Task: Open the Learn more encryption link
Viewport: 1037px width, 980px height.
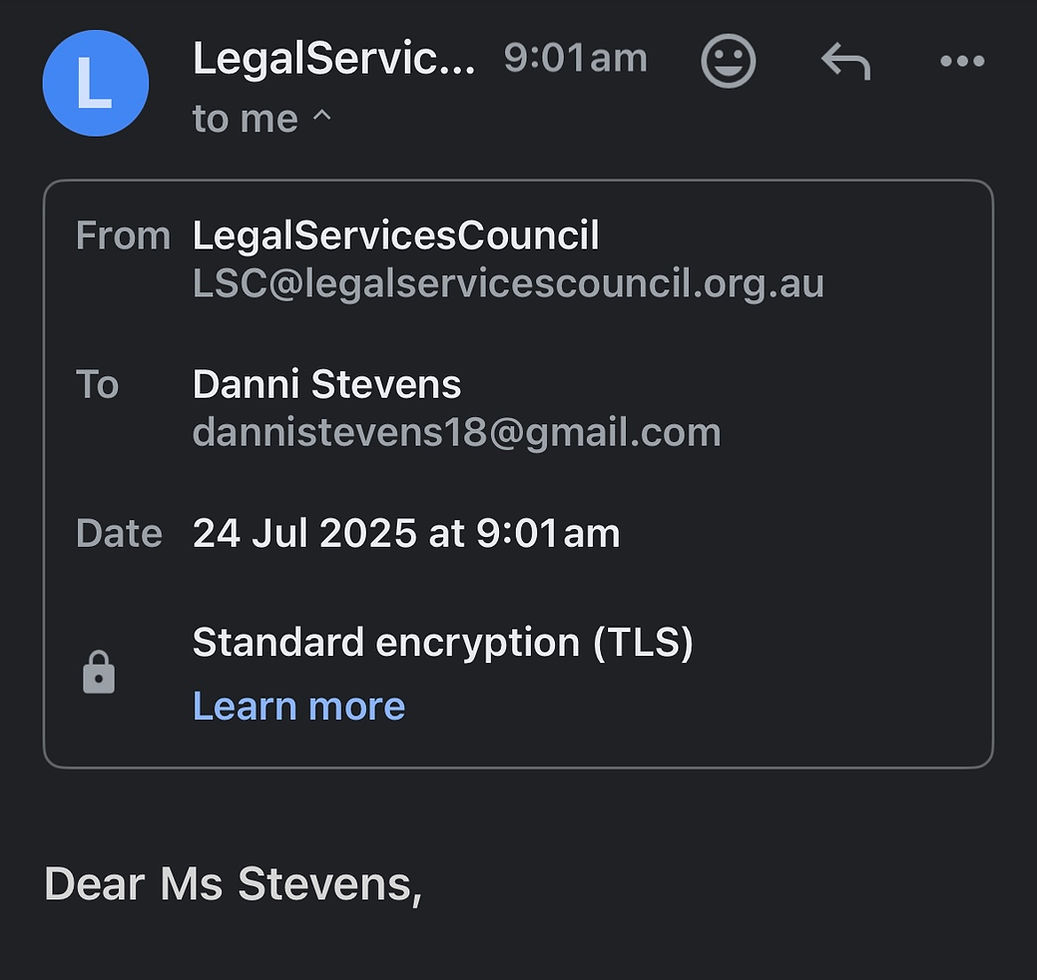Action: [298, 706]
